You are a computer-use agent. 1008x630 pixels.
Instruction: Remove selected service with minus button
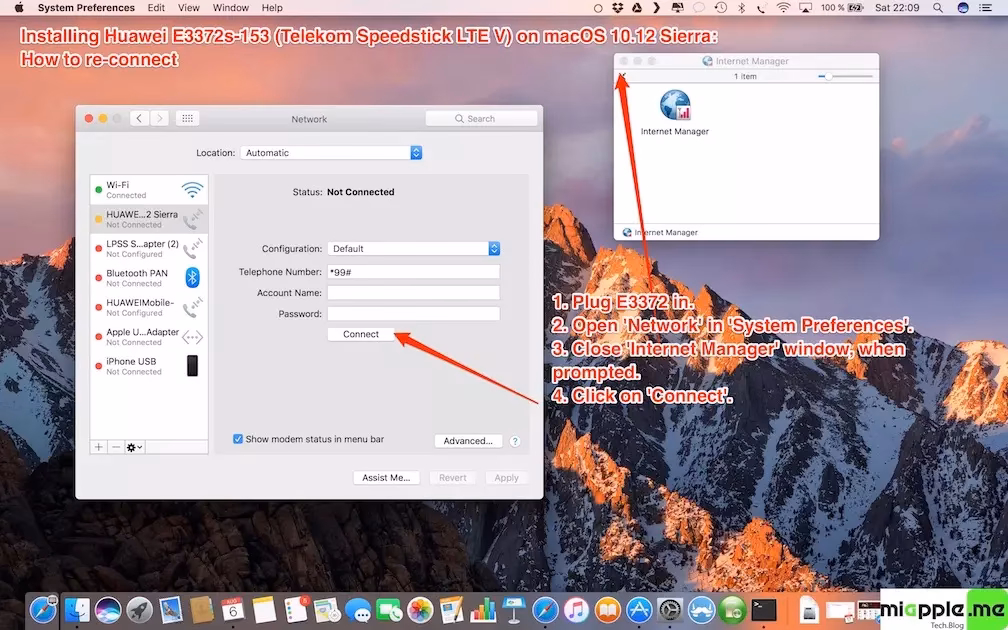coord(116,447)
